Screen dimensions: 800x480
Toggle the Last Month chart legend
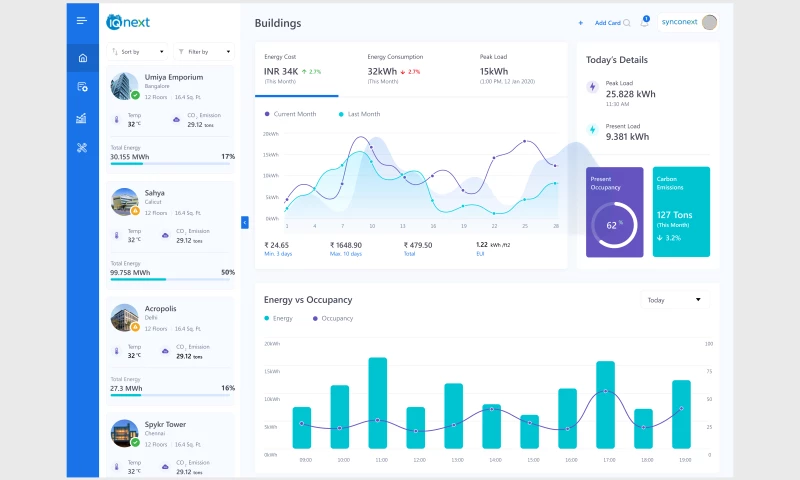tap(360, 114)
